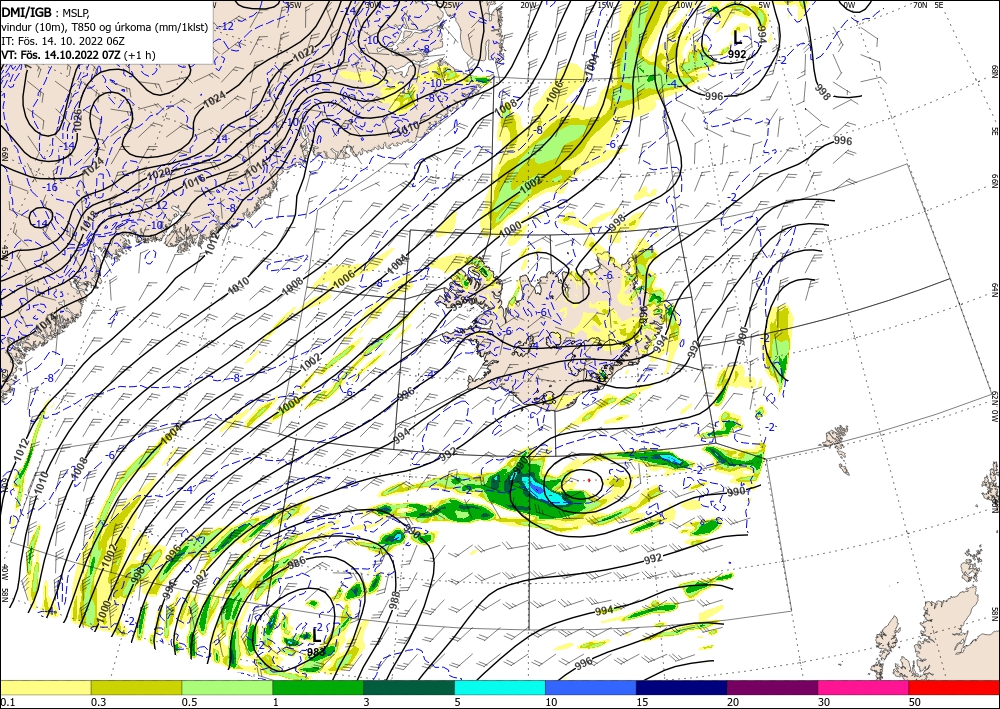Click the 'IT: Fös. 14. 10. 2022 06Z' line
1000x709 pixels.
(62, 40)
